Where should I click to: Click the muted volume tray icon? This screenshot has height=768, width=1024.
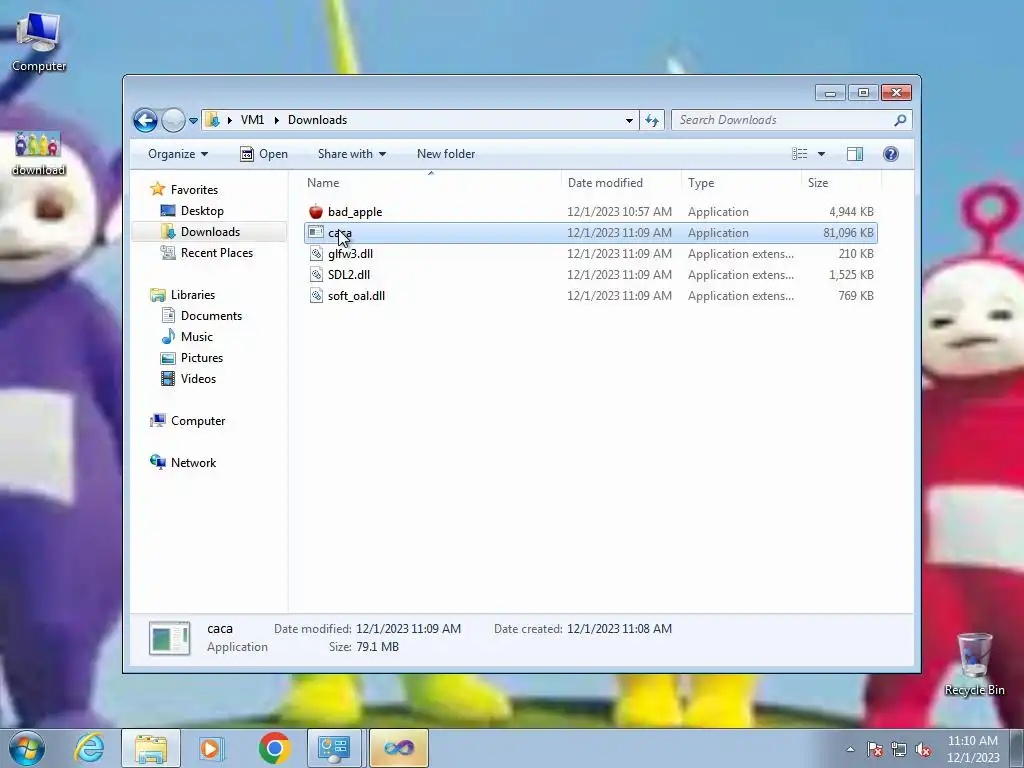[923, 750]
